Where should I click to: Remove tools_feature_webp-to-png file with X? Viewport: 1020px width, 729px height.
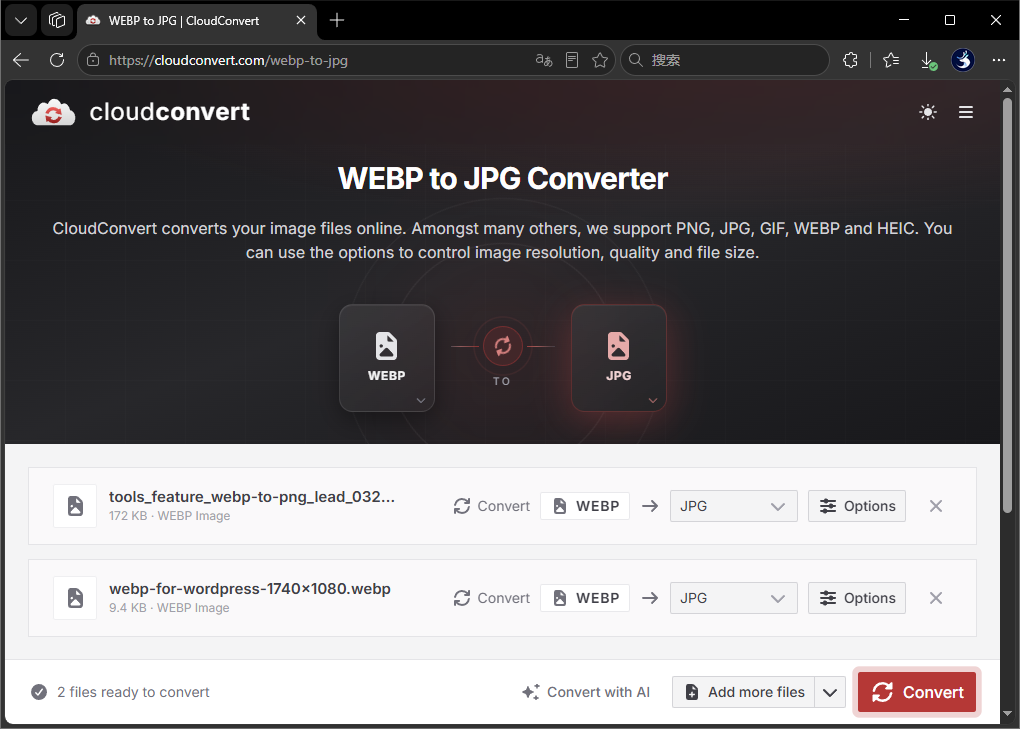(935, 506)
